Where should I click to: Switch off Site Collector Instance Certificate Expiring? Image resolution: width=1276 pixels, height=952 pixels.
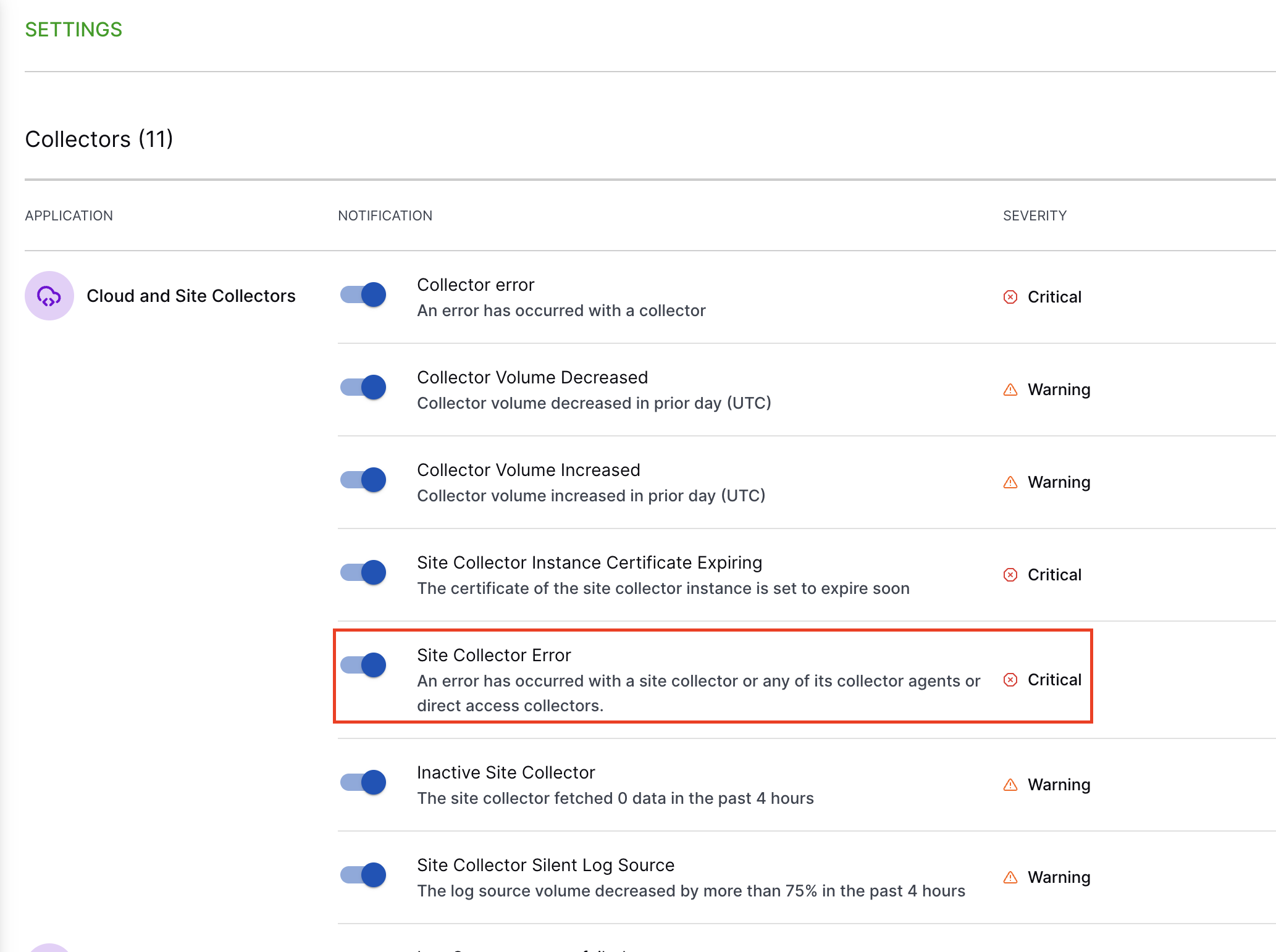[x=363, y=572]
